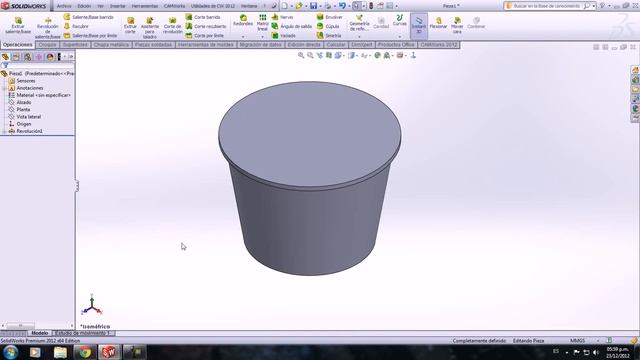Open the Archivo menu

pos(64,6)
